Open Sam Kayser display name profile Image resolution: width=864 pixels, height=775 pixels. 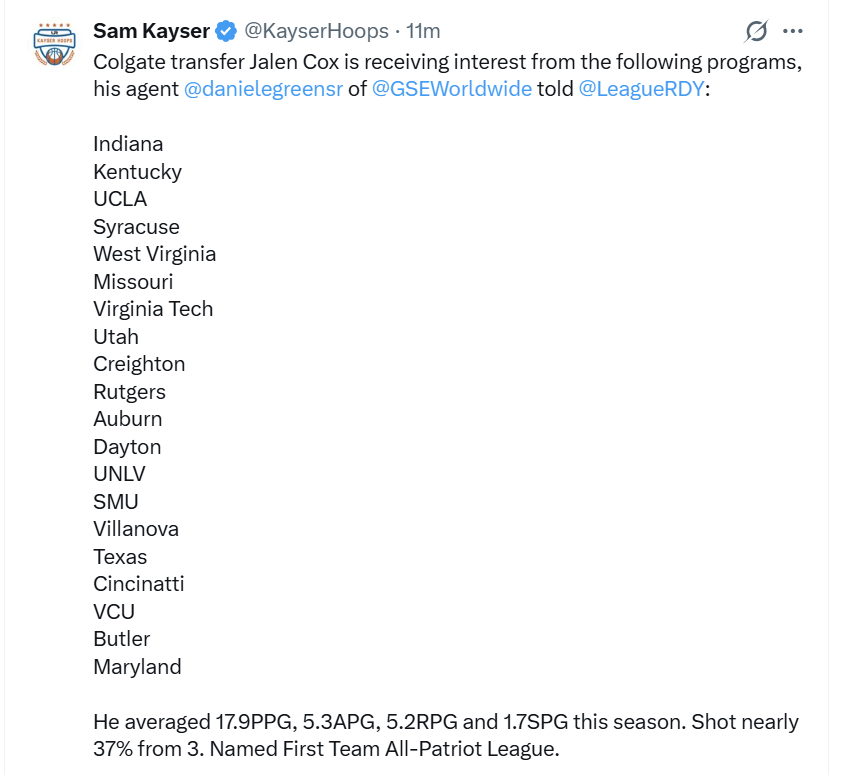(151, 31)
